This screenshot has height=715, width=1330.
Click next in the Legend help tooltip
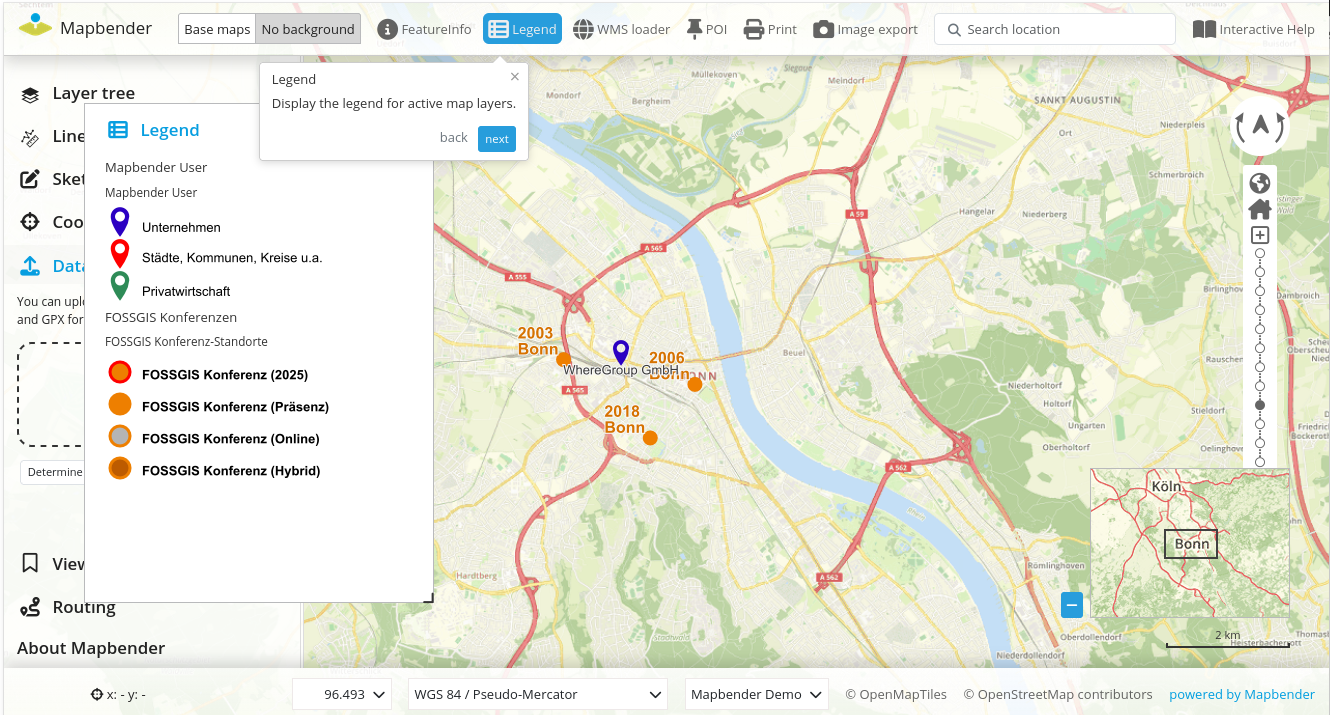[497, 139]
